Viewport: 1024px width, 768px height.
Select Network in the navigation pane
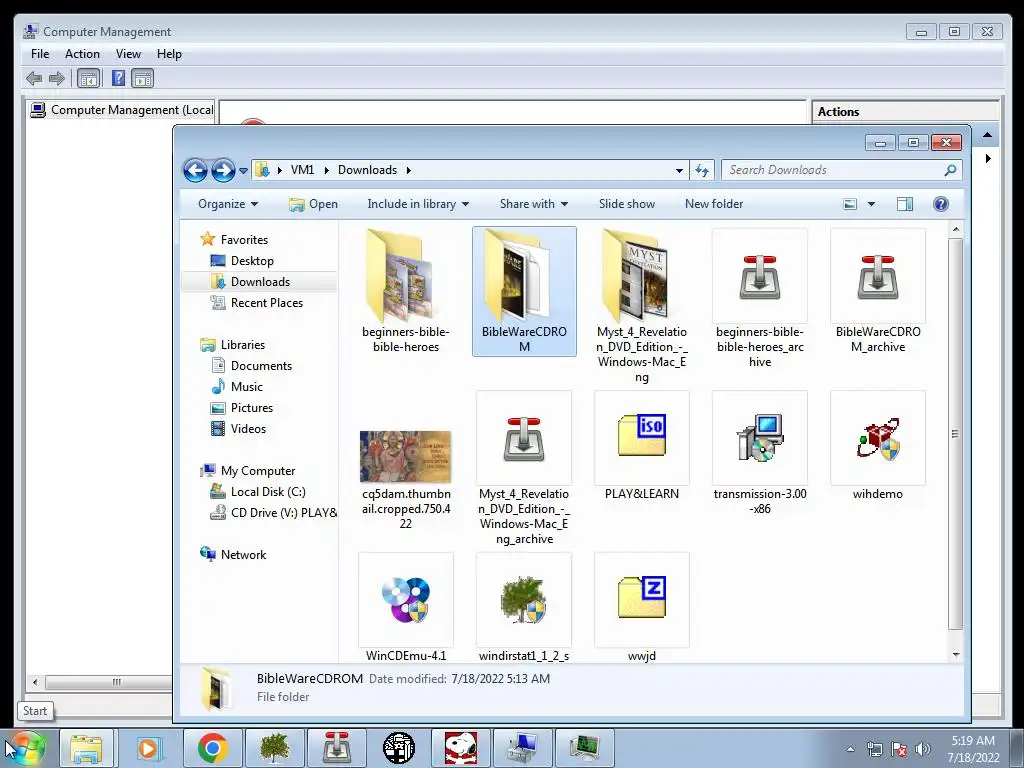click(243, 554)
